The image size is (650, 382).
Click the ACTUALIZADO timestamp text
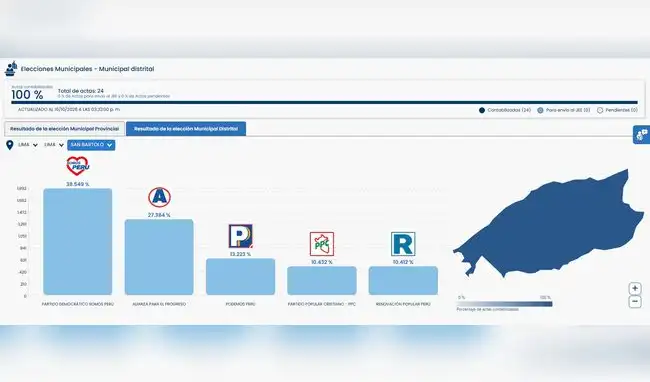69,110
